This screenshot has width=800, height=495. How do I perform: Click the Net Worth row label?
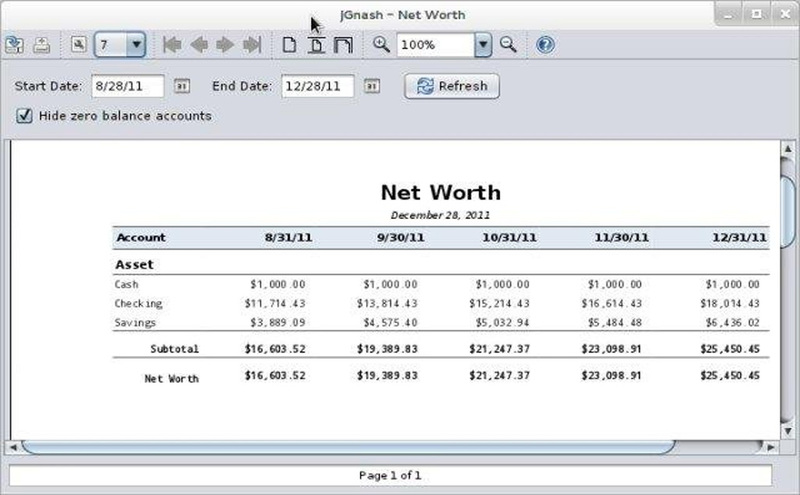(171, 379)
